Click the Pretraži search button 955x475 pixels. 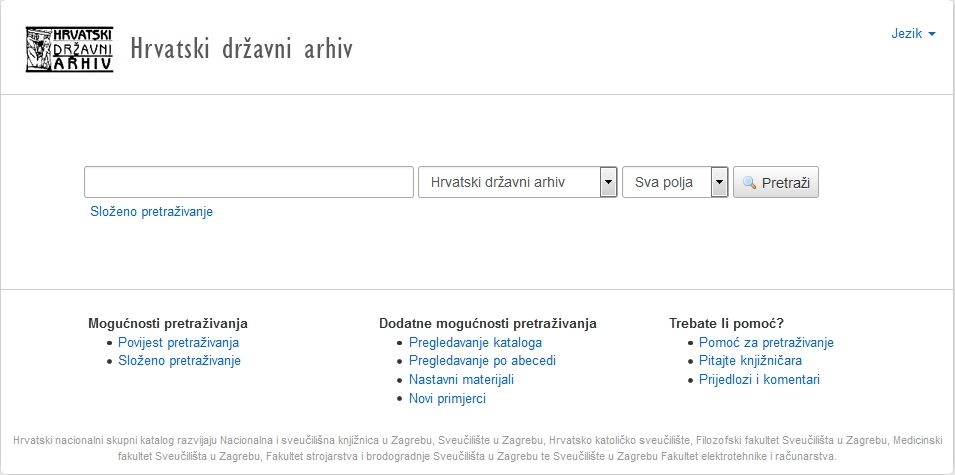pyautogui.click(x=775, y=182)
